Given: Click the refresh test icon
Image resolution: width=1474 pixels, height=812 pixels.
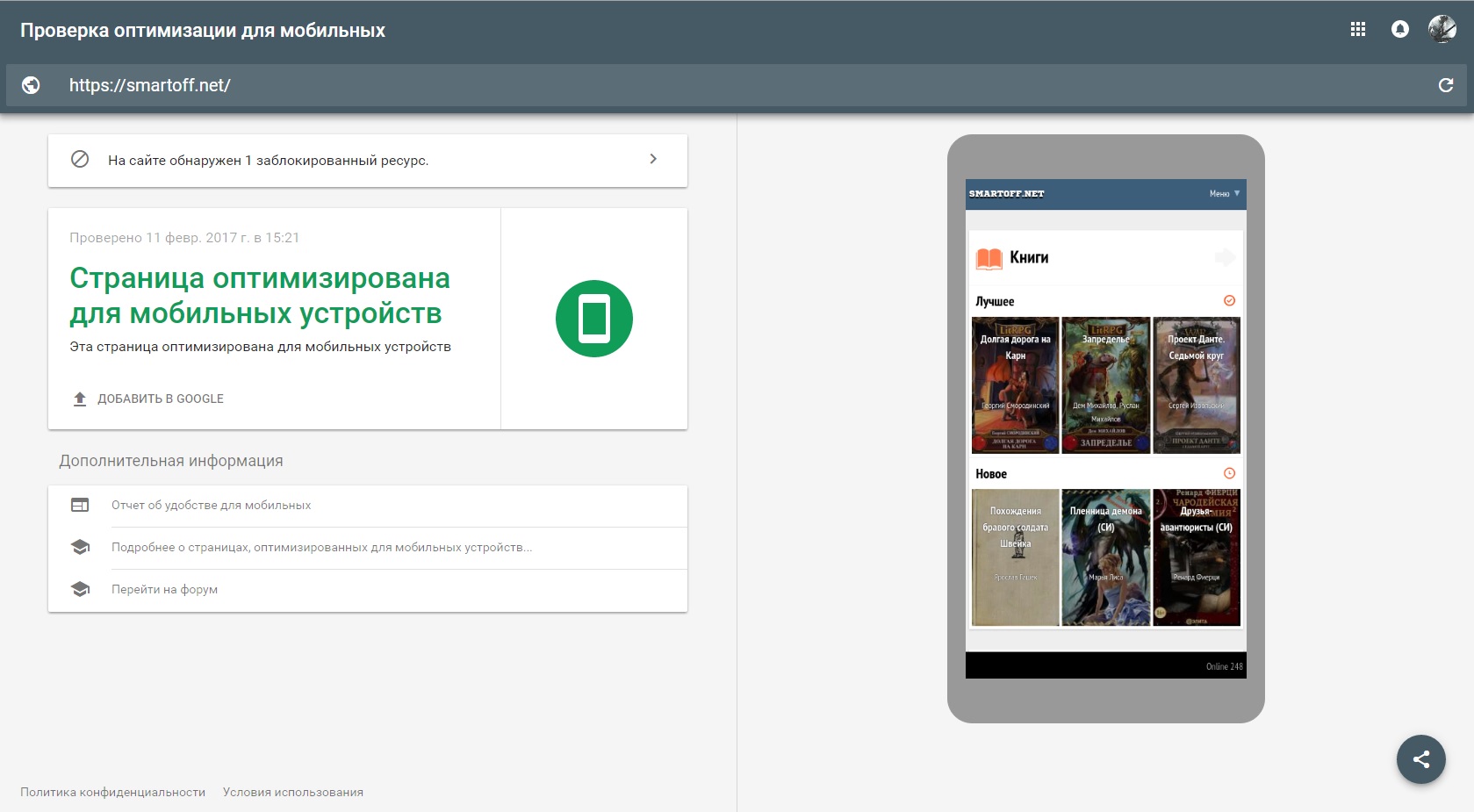Looking at the screenshot, I should pos(1445,85).
